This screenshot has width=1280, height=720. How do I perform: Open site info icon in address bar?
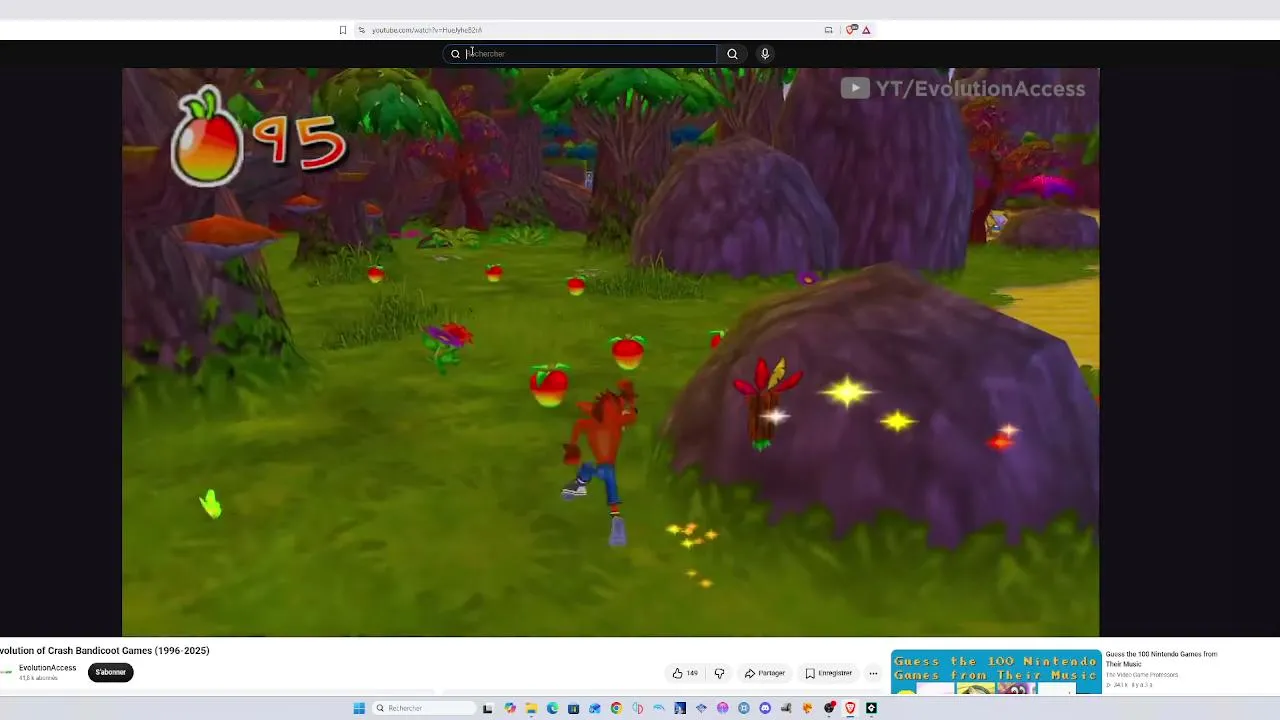(361, 30)
